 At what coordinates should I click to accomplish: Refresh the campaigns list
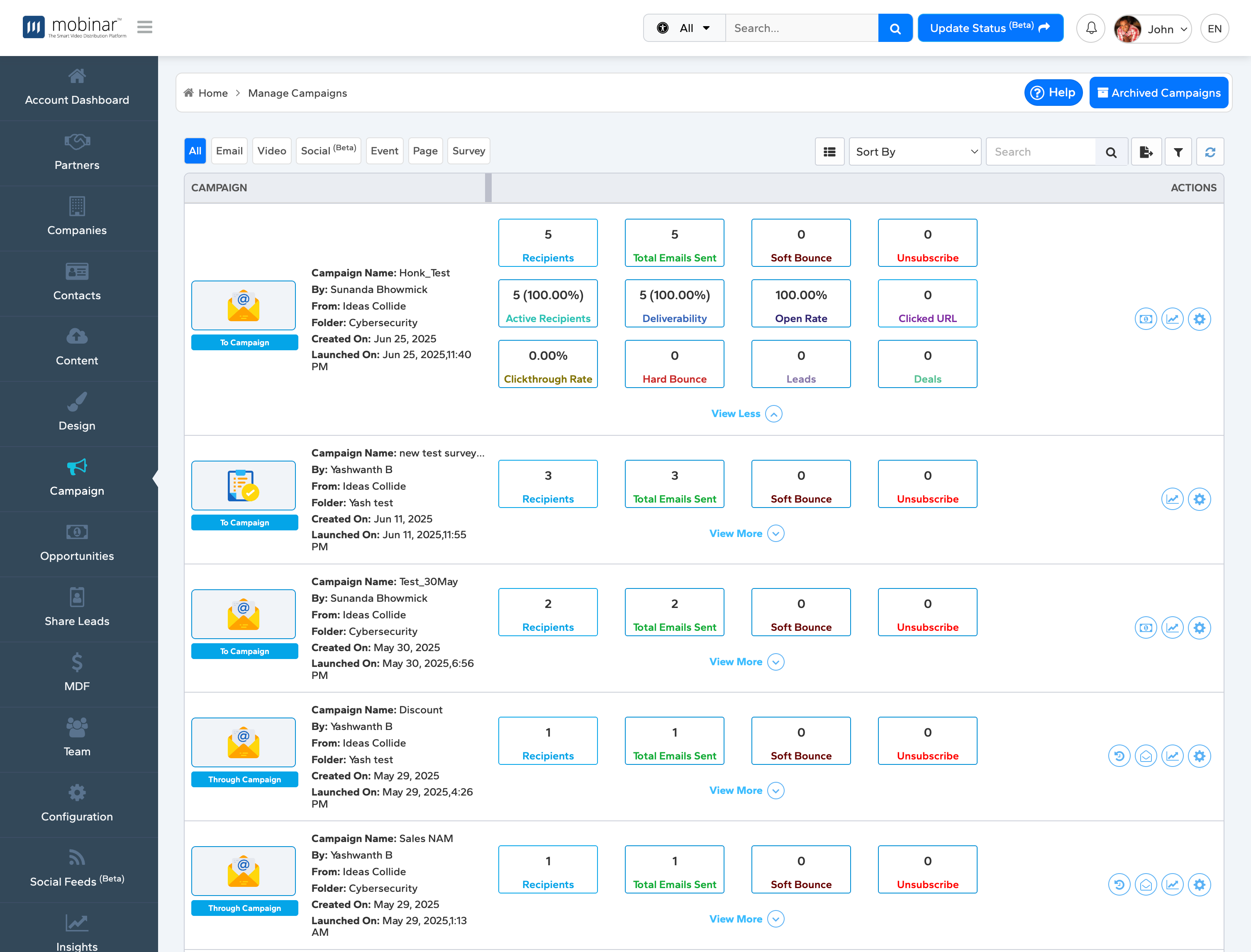(x=1210, y=152)
